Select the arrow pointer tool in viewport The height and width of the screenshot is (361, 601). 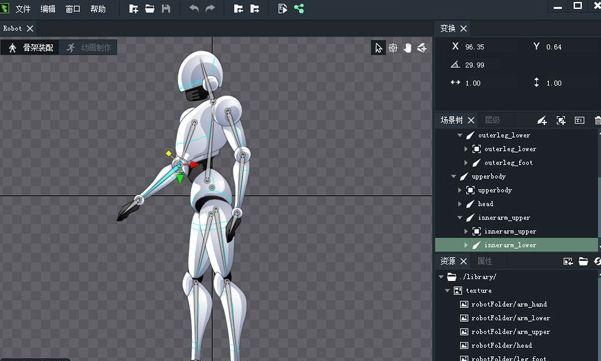coord(378,48)
